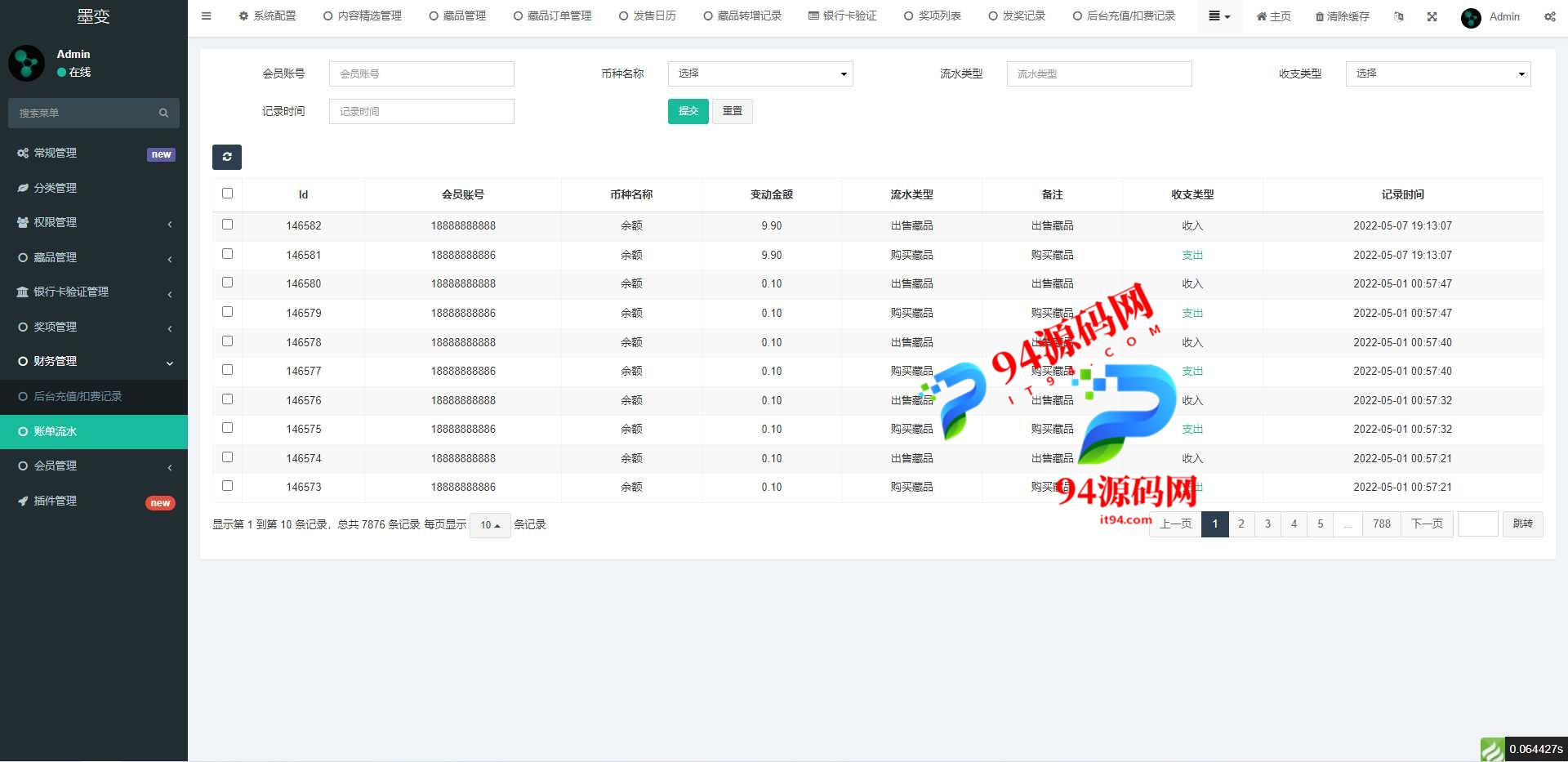Switch to the 内容精选管理 tab
This screenshot has width=1568, height=762.
[x=363, y=16]
